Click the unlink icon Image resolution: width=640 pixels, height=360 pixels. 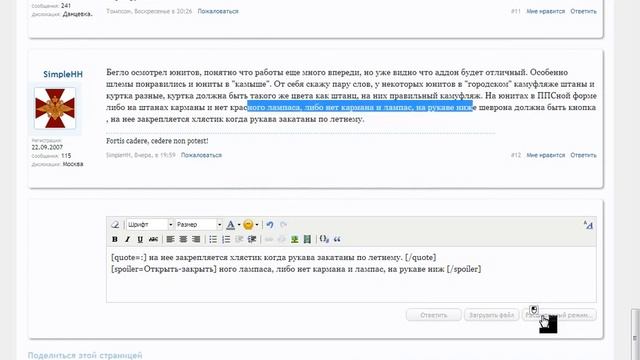pos(281,239)
